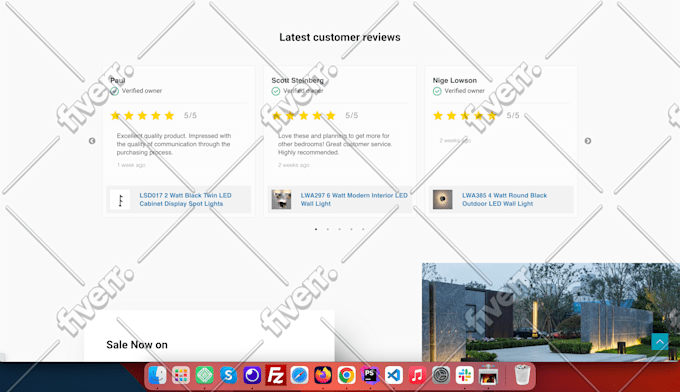
Task: Click the LSD017 product thumbnail
Action: 120,199
